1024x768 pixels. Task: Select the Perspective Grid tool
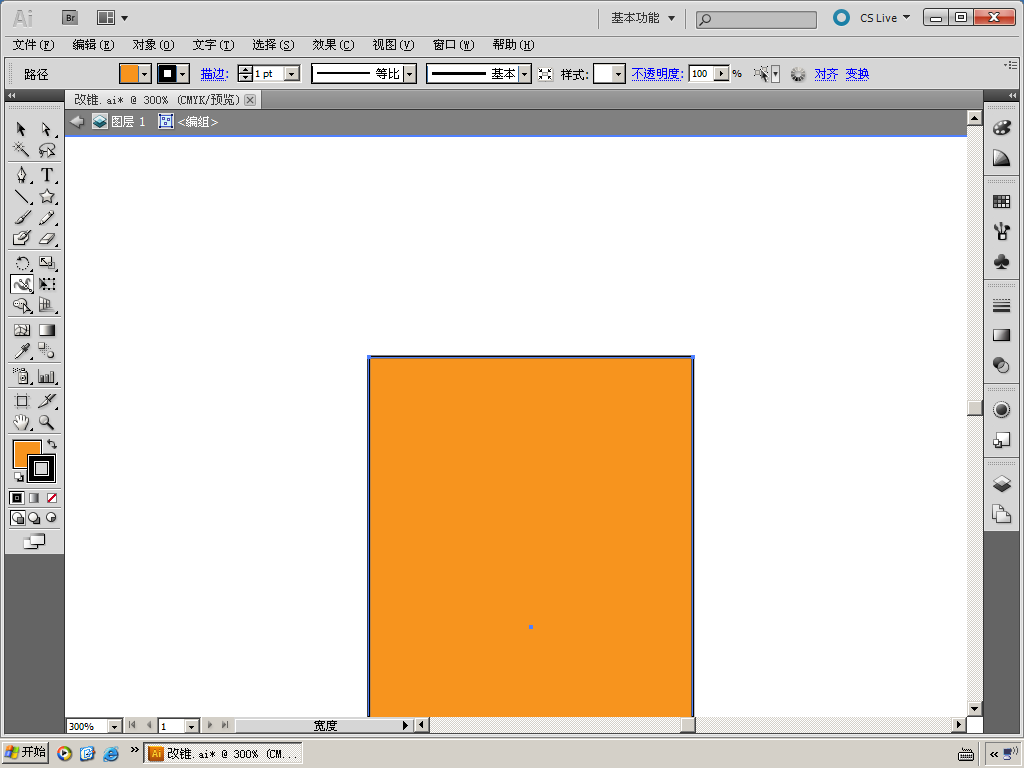46,305
